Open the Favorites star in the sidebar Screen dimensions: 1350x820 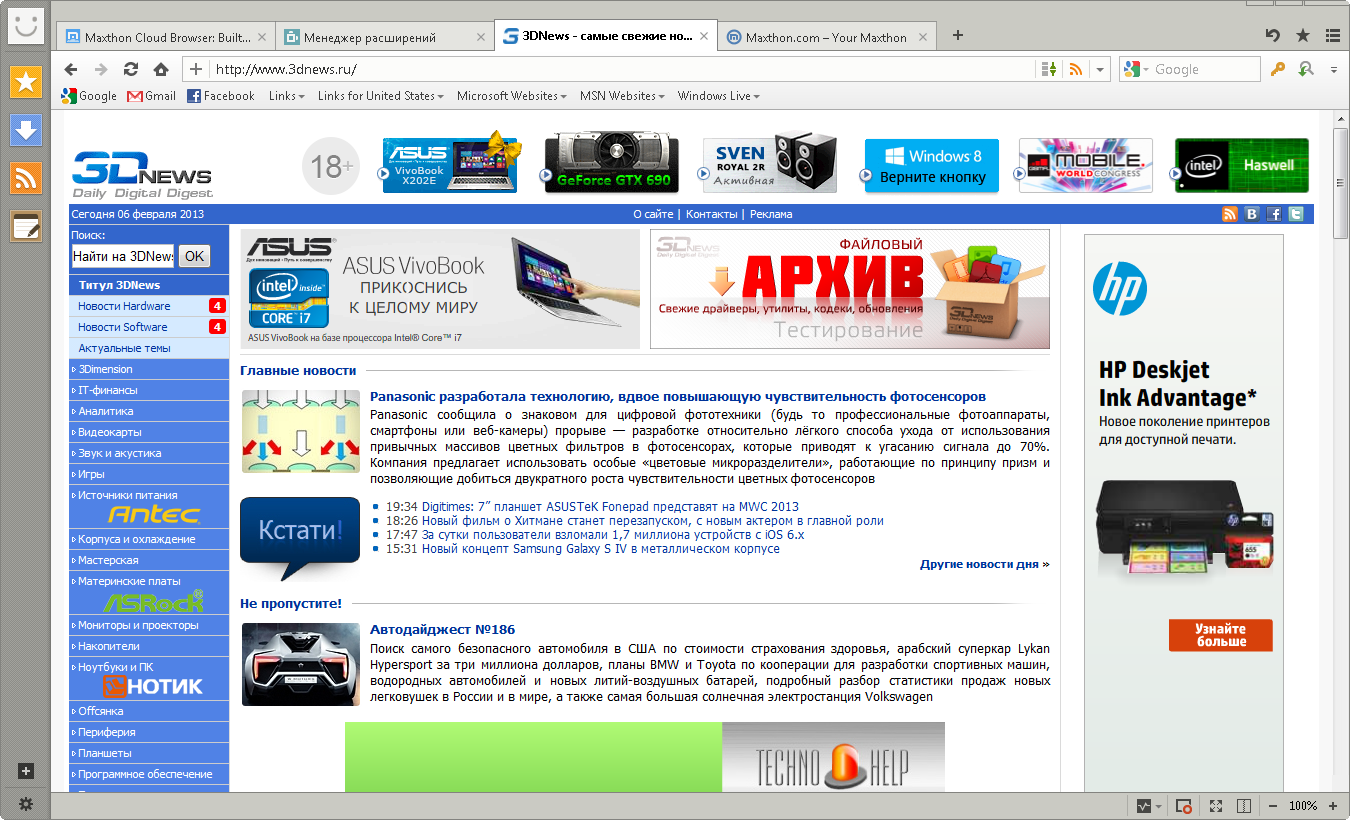tap(26, 82)
